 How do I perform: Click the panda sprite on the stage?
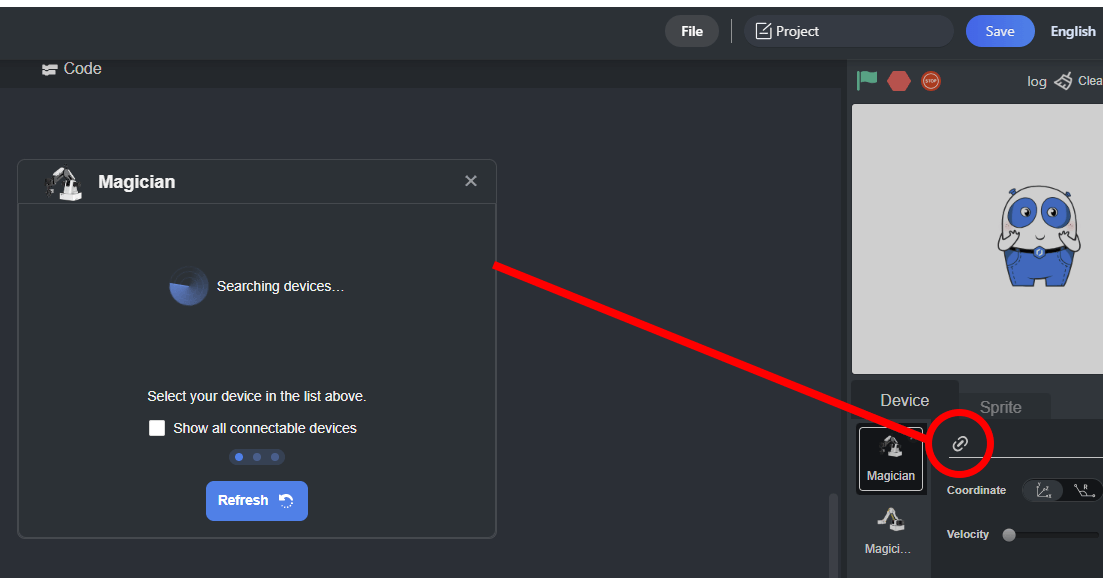1039,236
